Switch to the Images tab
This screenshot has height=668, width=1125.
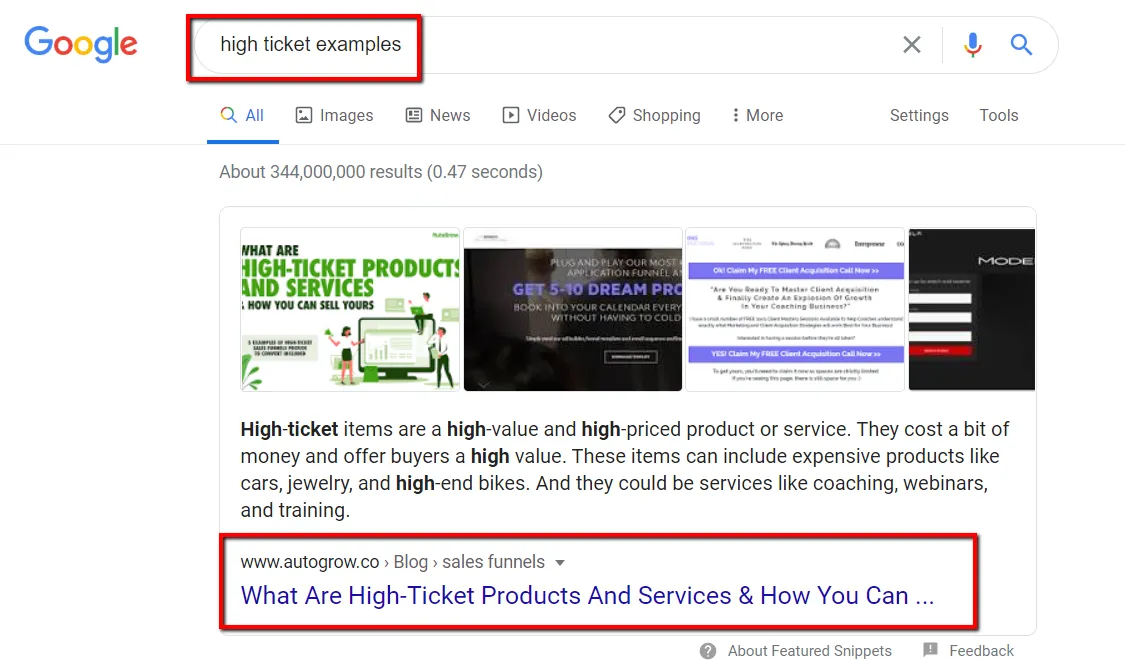tap(334, 115)
